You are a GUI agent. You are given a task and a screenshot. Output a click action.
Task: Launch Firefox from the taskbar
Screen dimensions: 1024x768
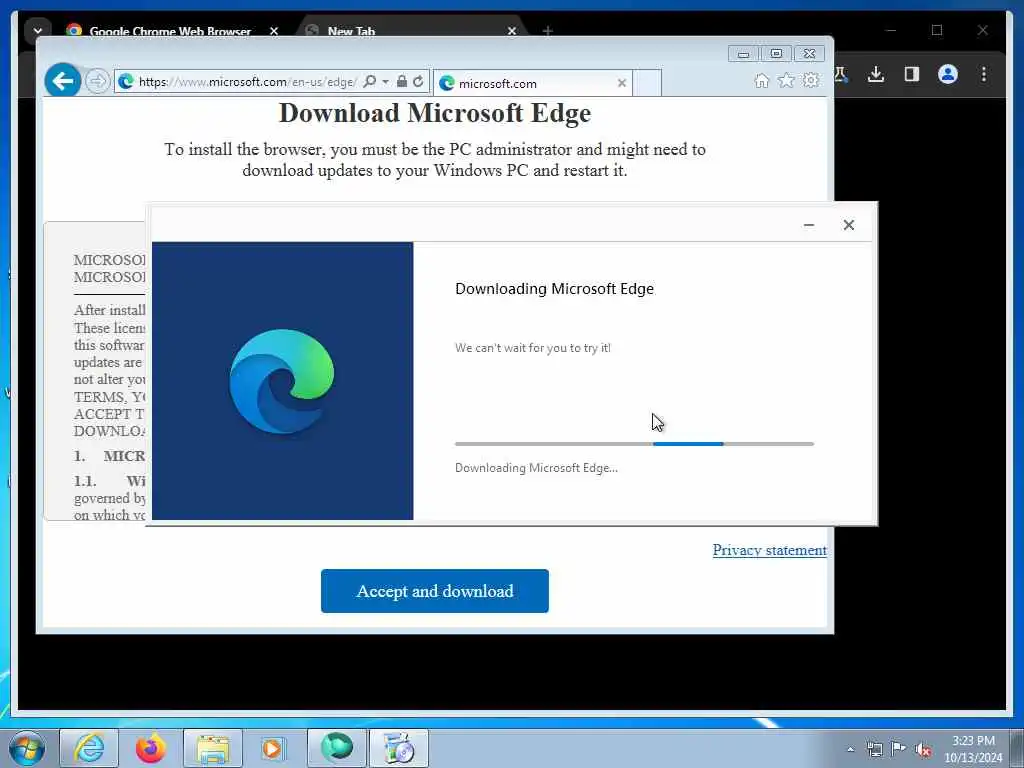(151, 748)
